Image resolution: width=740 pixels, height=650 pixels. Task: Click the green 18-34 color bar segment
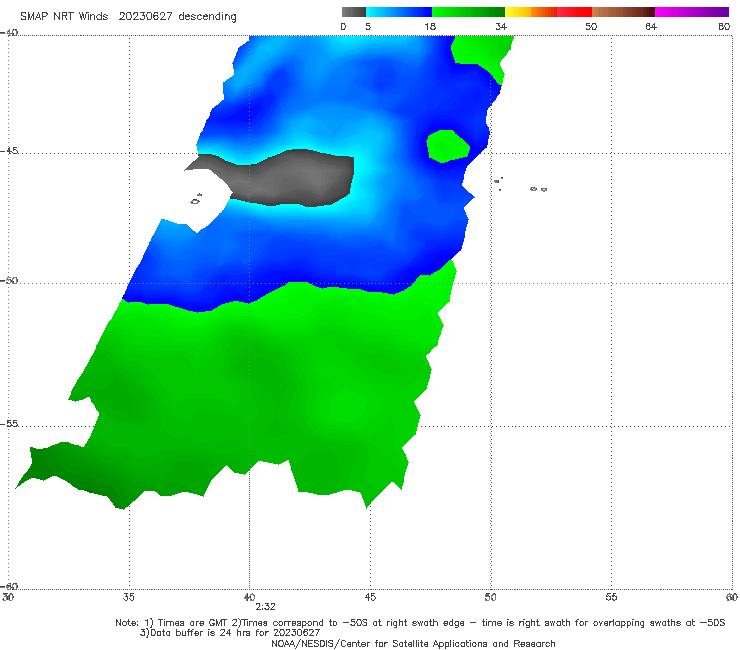tap(468, 12)
